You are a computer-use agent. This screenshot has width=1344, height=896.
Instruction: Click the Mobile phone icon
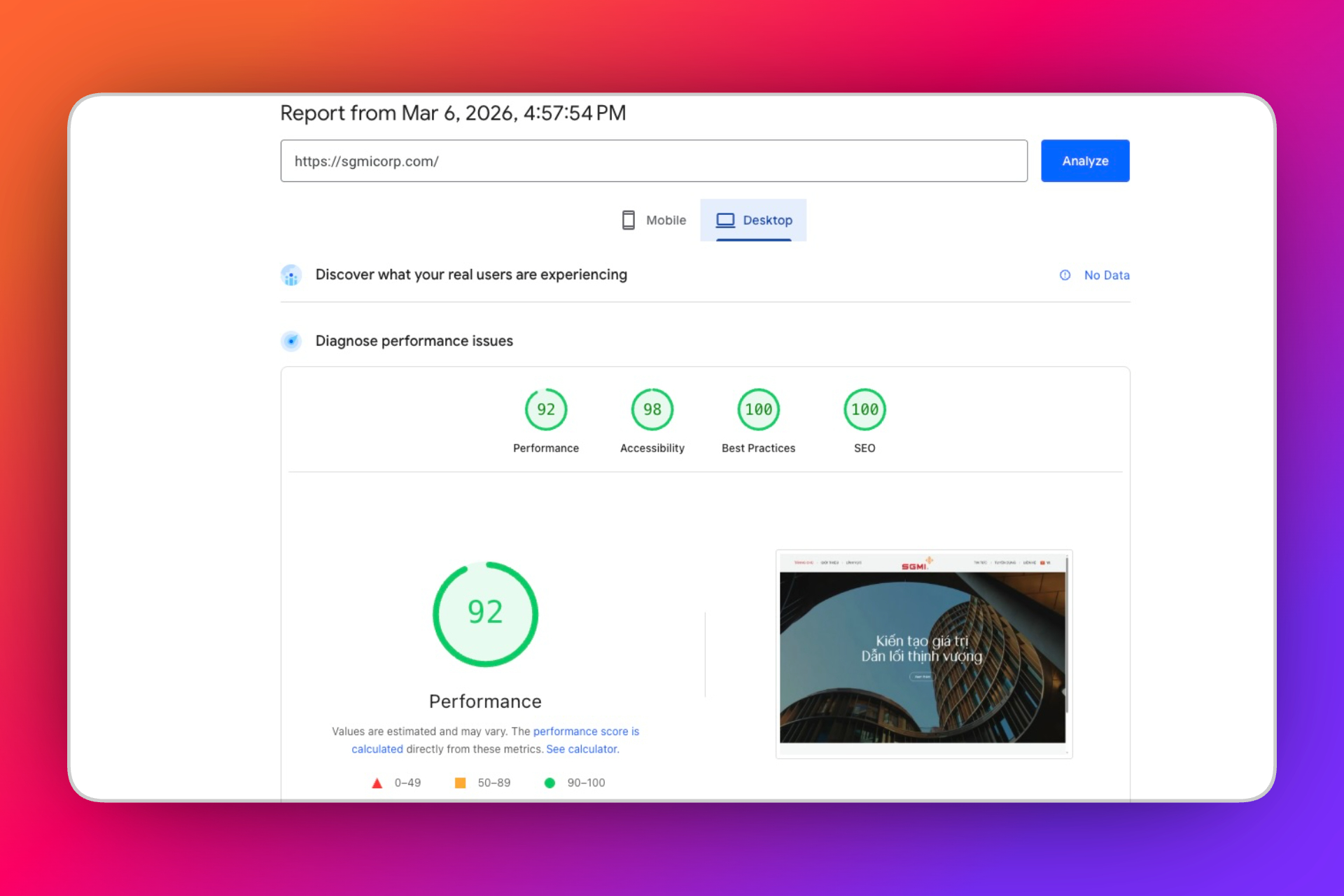pyautogui.click(x=628, y=220)
